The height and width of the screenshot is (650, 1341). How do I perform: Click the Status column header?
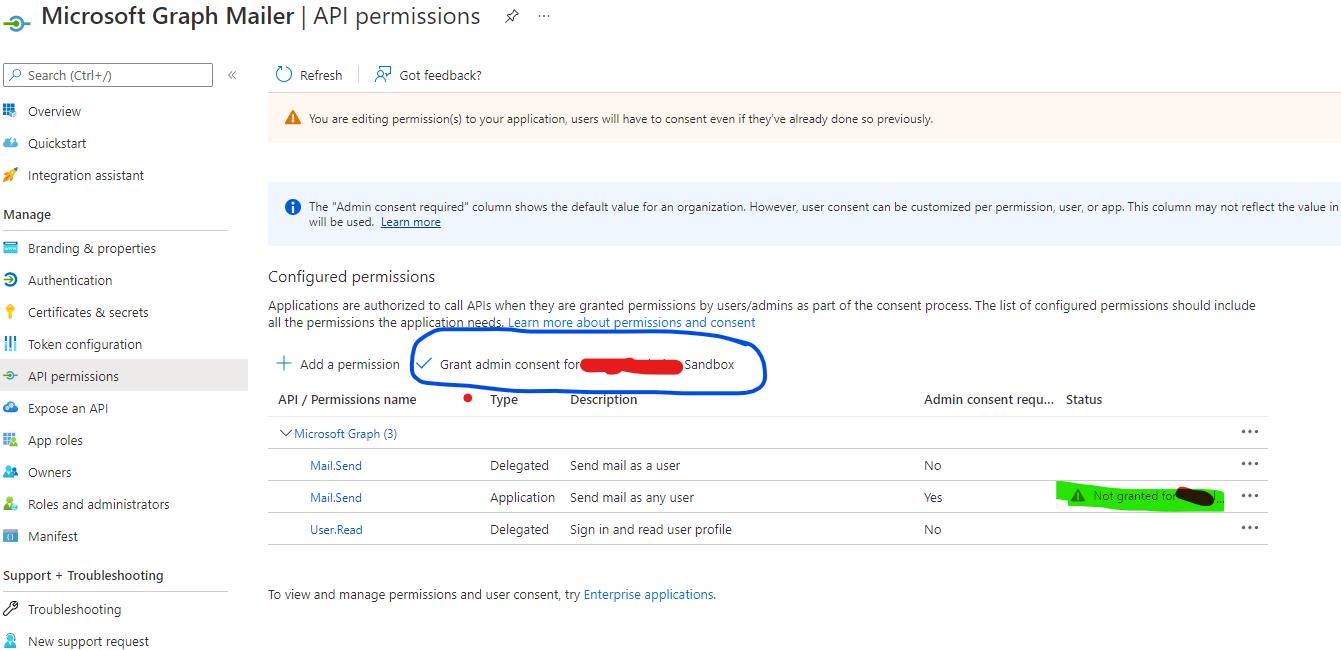pyautogui.click(x=1084, y=399)
